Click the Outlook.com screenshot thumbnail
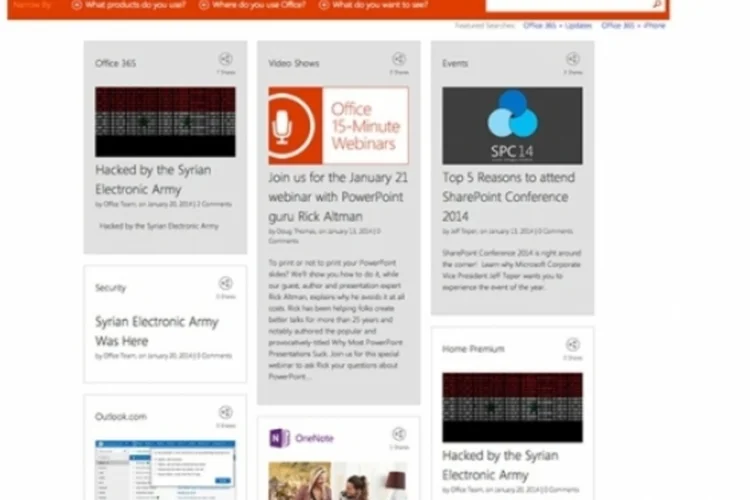The height and width of the screenshot is (500, 750). tap(165, 470)
